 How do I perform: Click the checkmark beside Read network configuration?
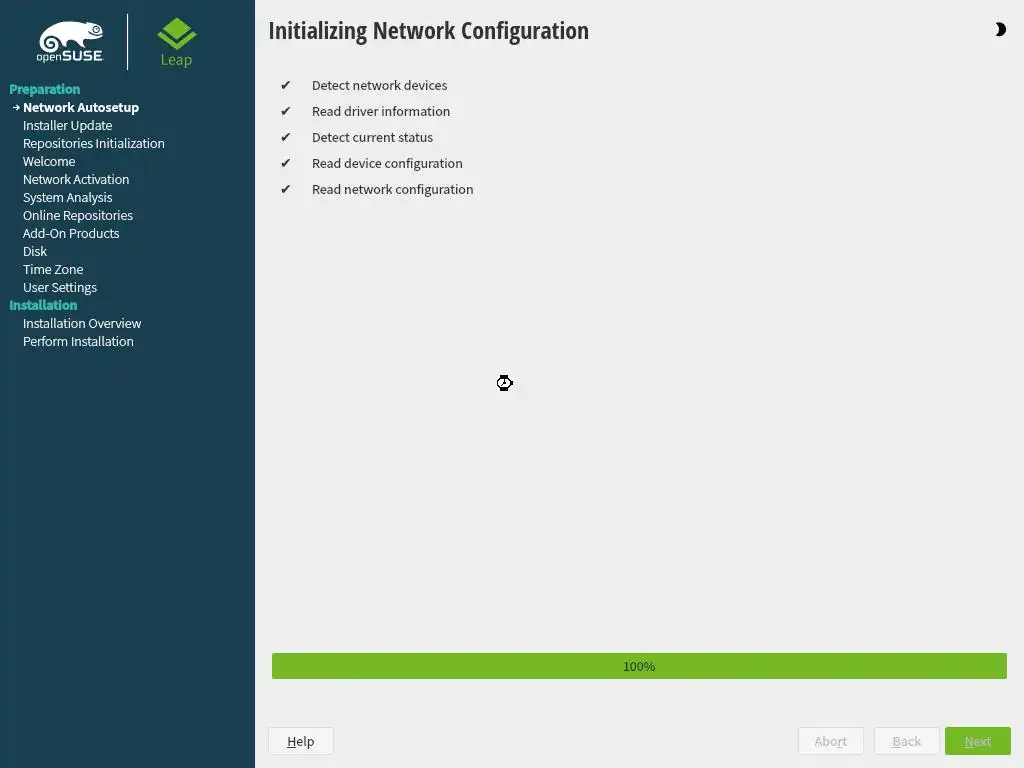click(x=285, y=189)
